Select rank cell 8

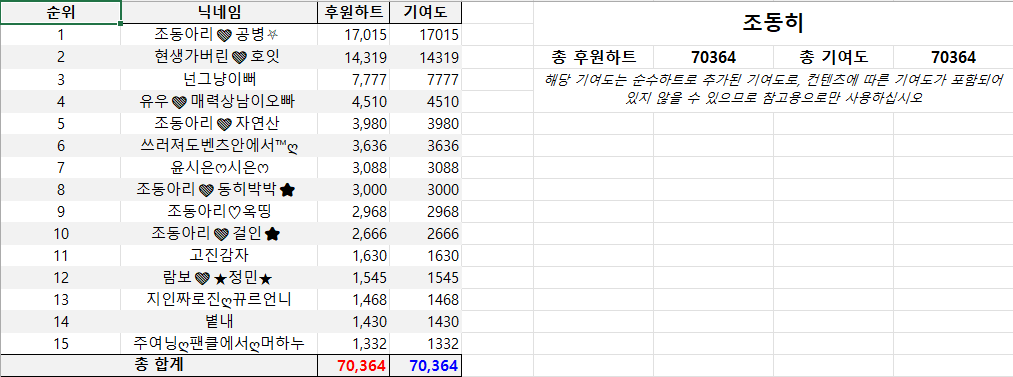61,189
